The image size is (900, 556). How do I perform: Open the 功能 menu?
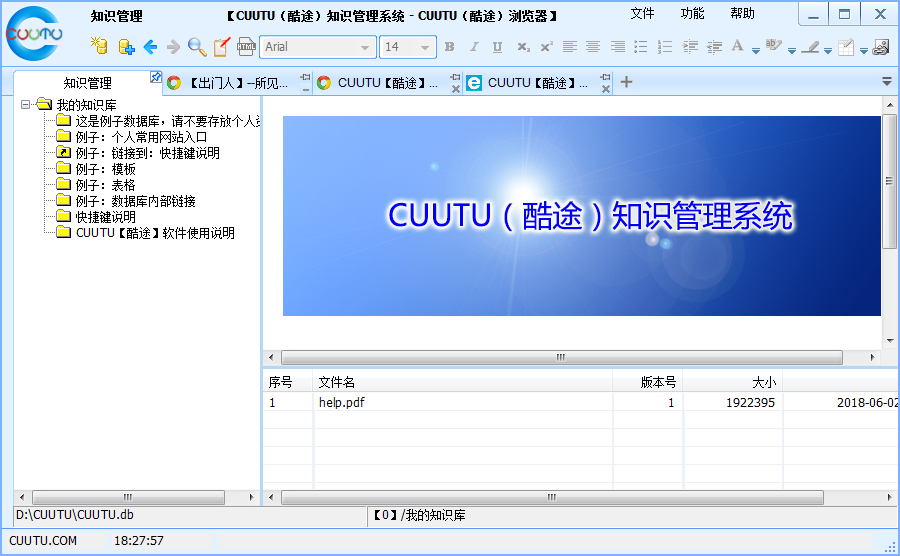tap(692, 13)
